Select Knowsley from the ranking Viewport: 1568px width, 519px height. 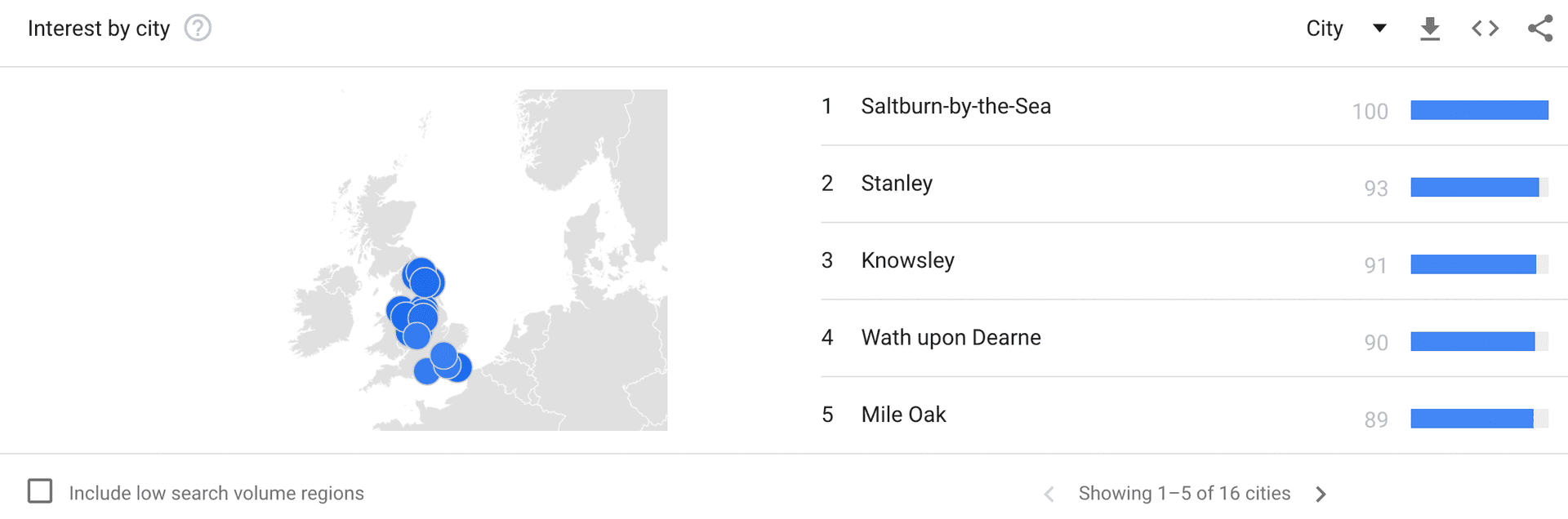point(907,261)
